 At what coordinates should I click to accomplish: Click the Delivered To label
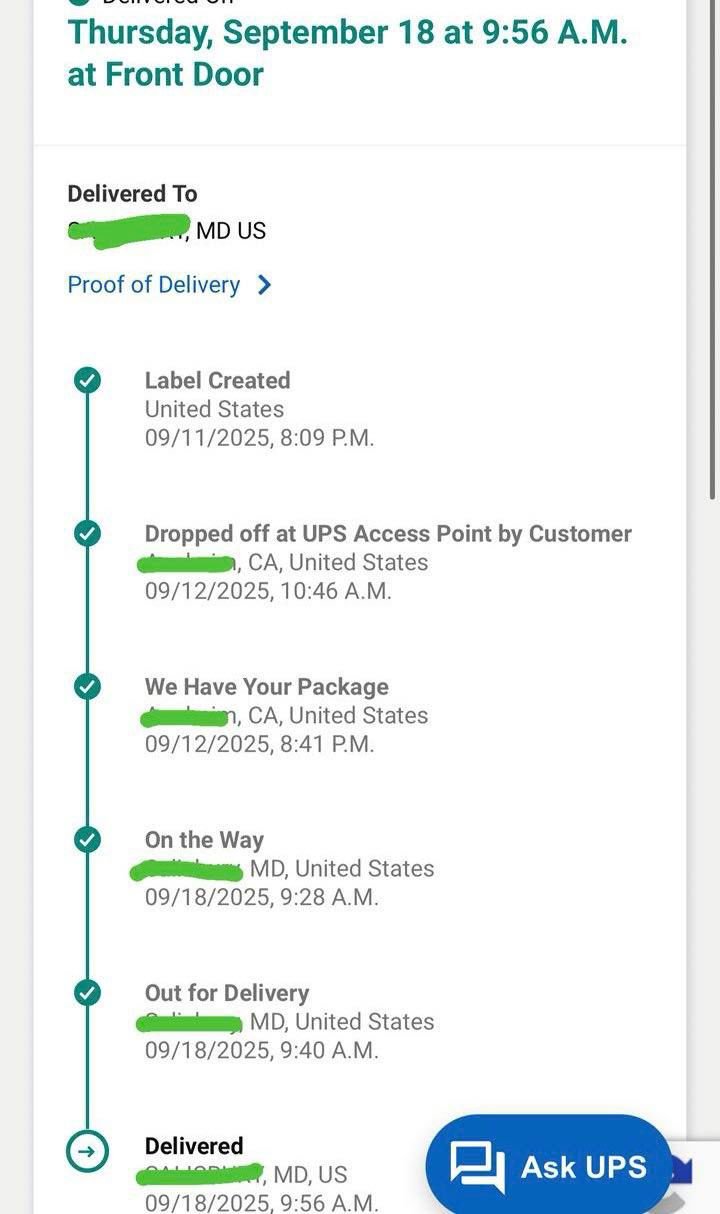(x=132, y=194)
